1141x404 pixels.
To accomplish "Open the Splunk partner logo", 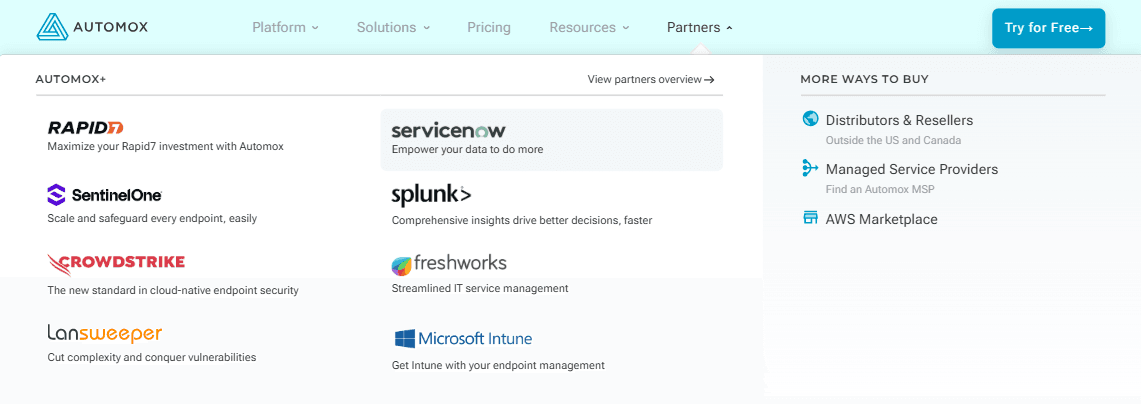I will tap(431, 196).
